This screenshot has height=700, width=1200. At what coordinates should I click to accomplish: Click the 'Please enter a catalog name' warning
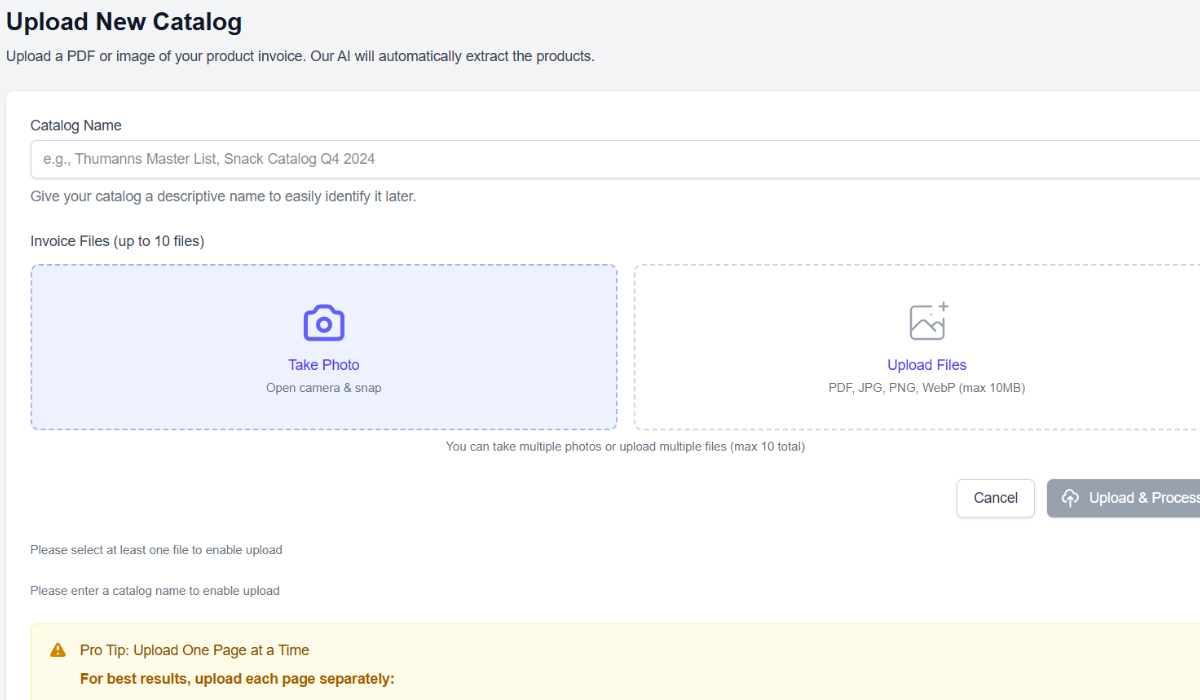pyautogui.click(x=155, y=590)
